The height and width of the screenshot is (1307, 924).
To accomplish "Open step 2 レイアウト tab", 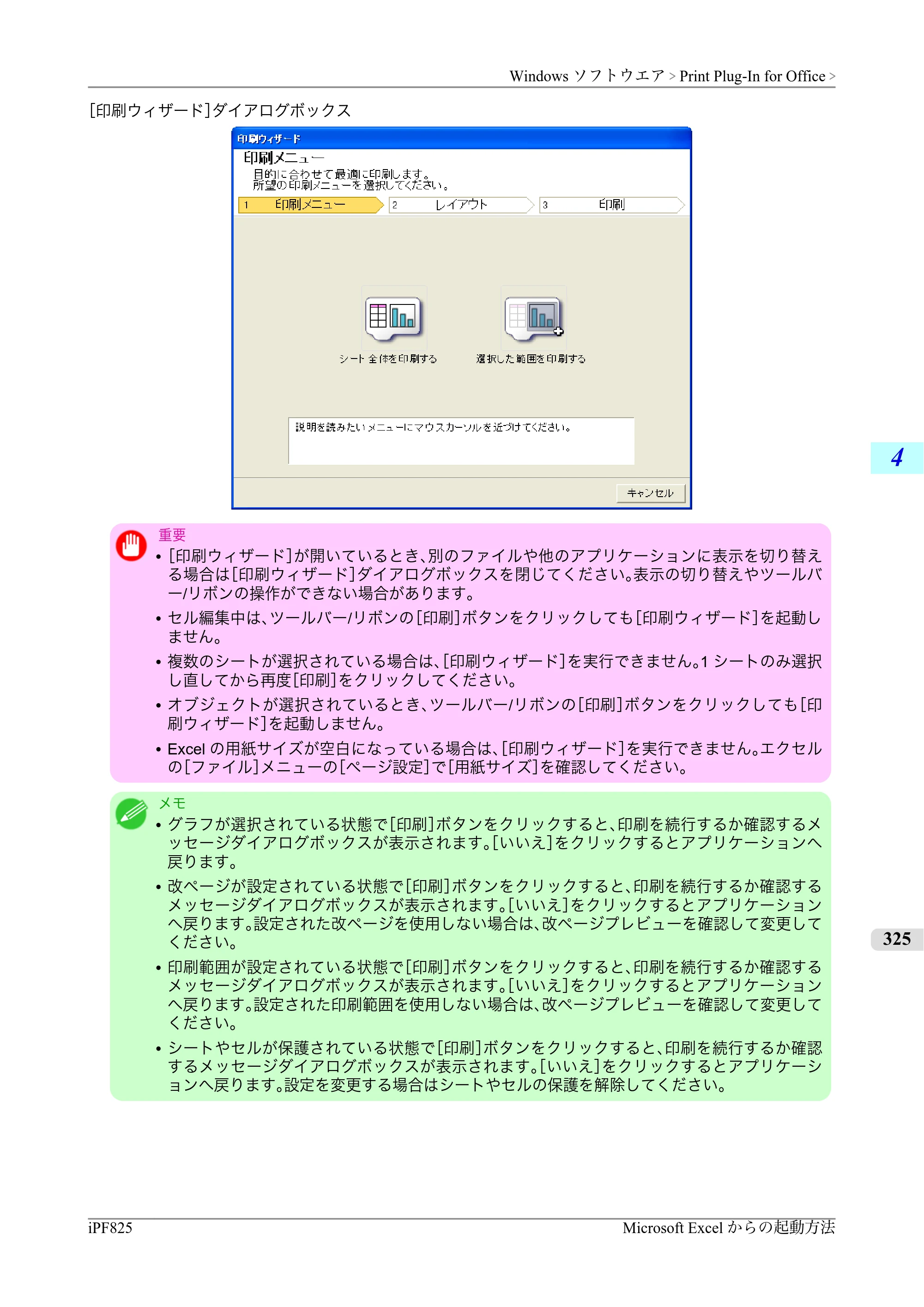I will click(461, 205).
